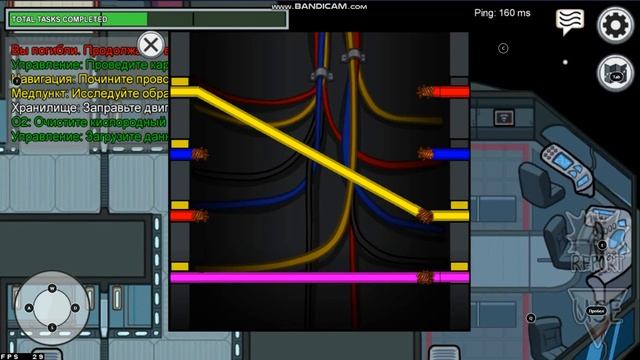
Task: Click the connected yellow wire on the right
Action: pos(444,216)
